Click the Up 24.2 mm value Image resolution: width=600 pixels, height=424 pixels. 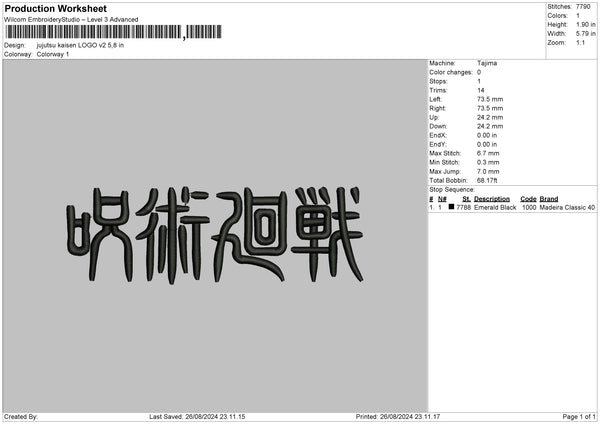pos(490,117)
